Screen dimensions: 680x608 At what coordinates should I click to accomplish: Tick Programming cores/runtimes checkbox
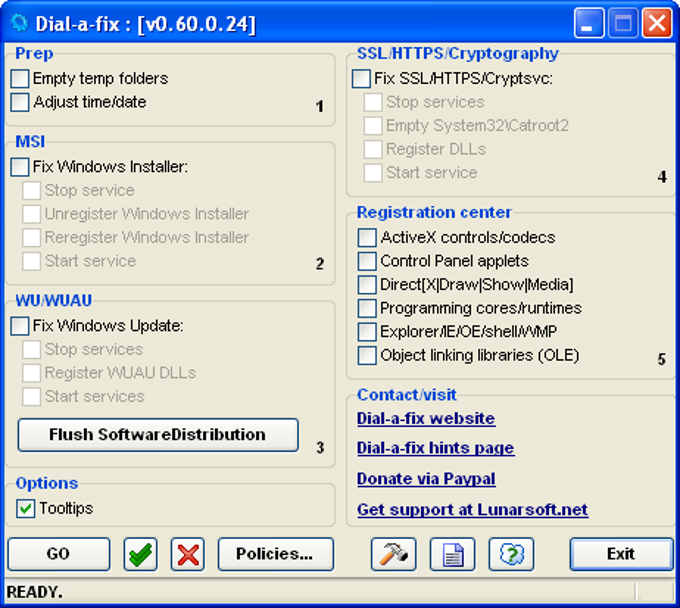pos(367,308)
